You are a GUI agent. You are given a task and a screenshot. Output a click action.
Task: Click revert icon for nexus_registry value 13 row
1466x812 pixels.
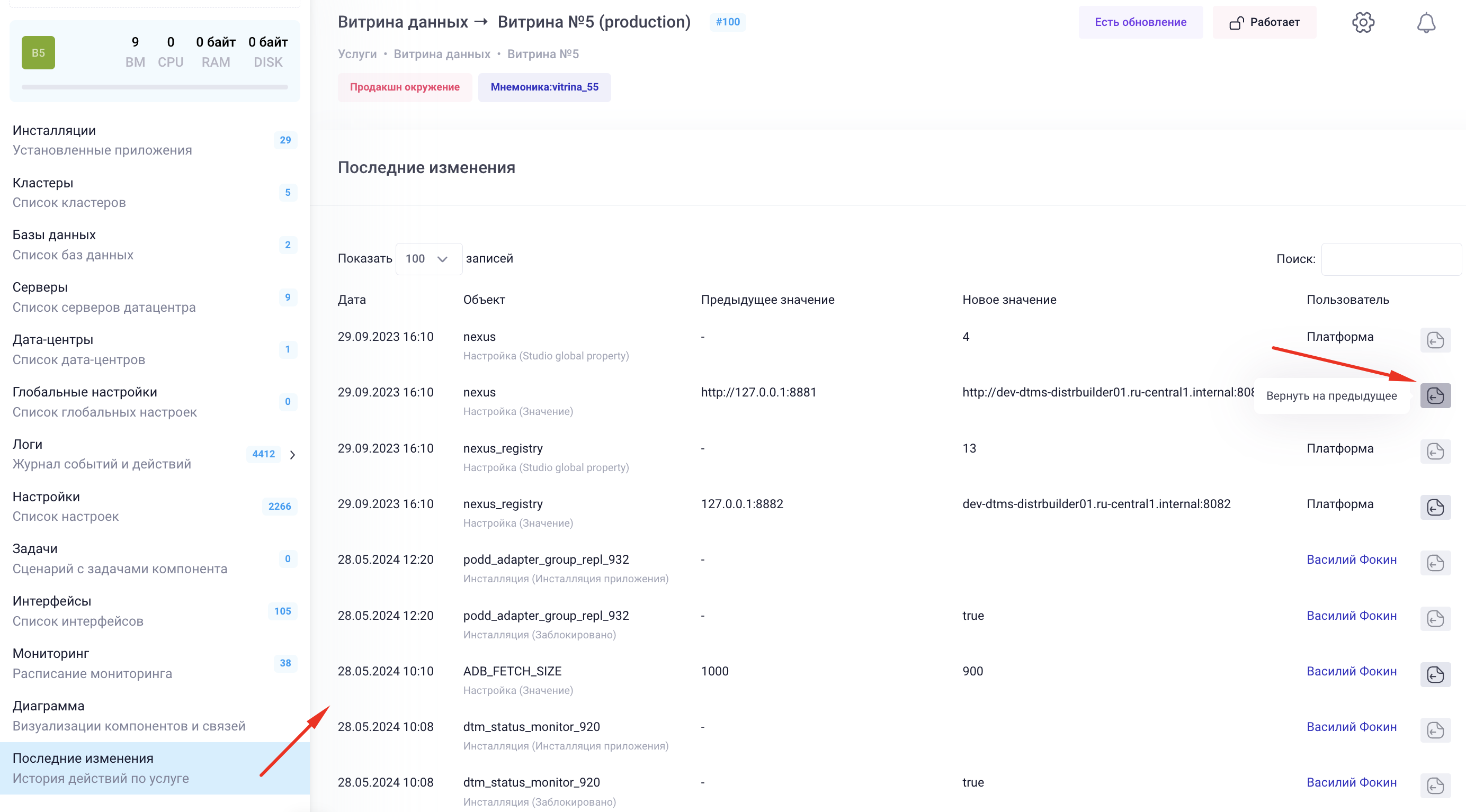[x=1435, y=452]
